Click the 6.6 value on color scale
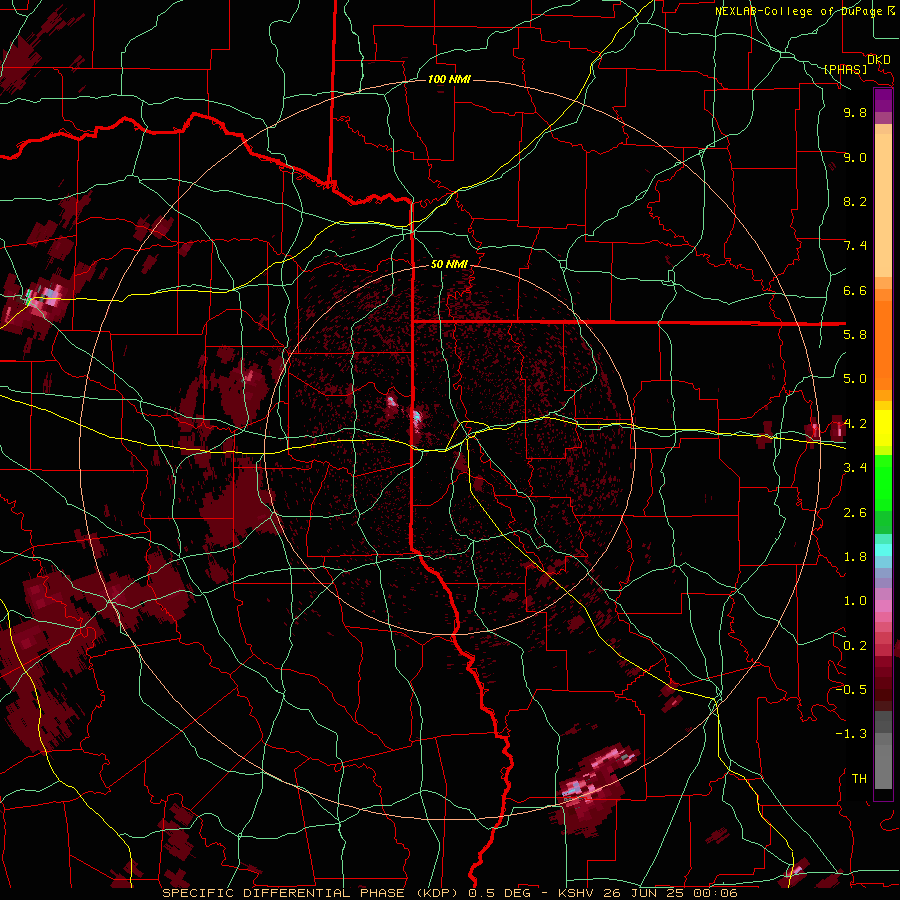Screen dimensions: 900x900 tap(855, 290)
